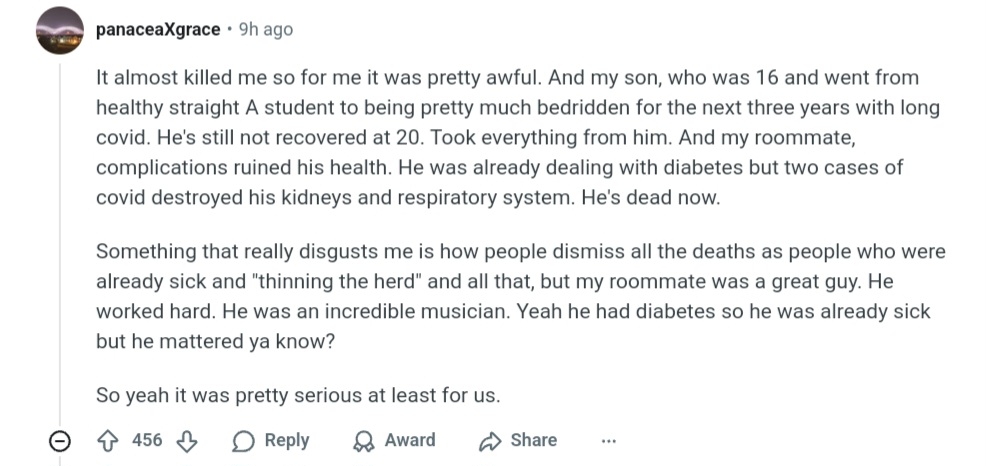Open the three-dot more options menu
The image size is (991, 466).
click(x=609, y=441)
